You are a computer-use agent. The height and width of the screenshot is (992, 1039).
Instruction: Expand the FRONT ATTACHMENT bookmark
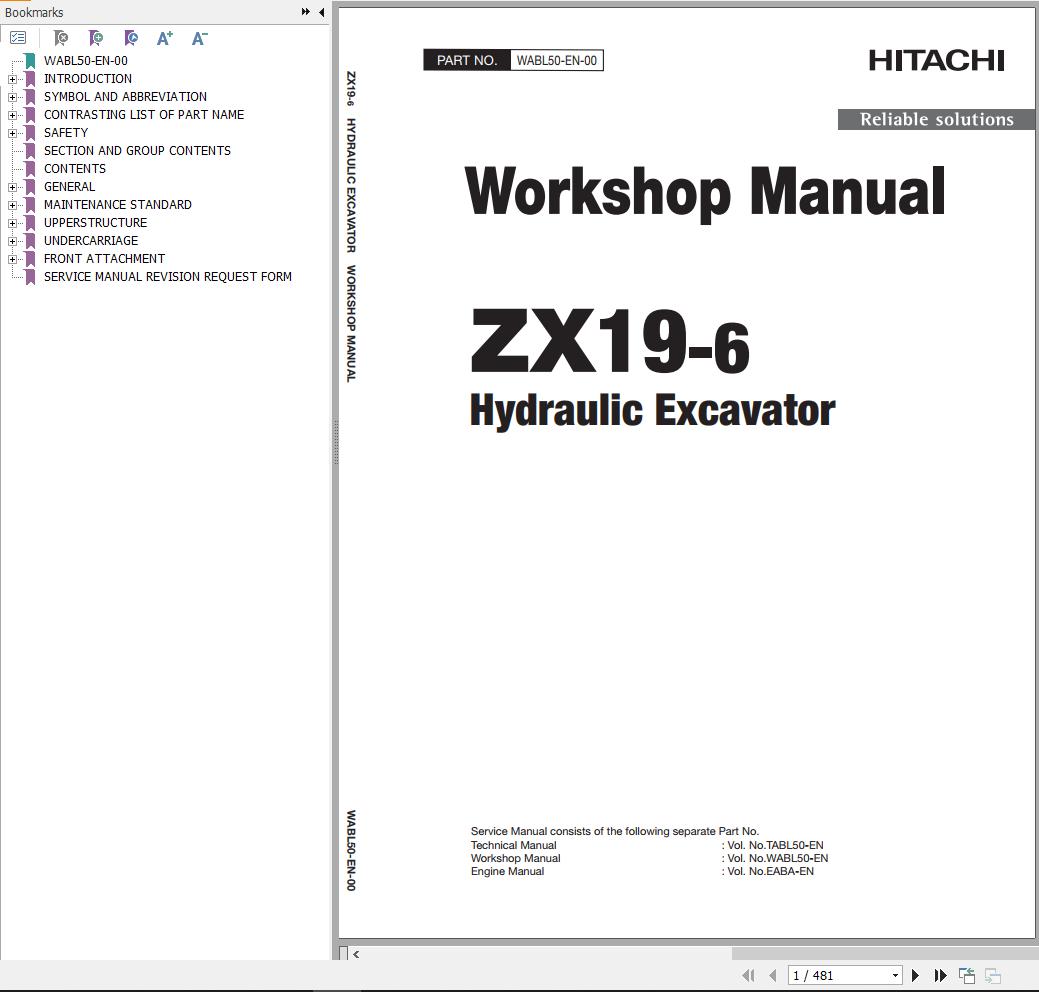tap(12, 259)
